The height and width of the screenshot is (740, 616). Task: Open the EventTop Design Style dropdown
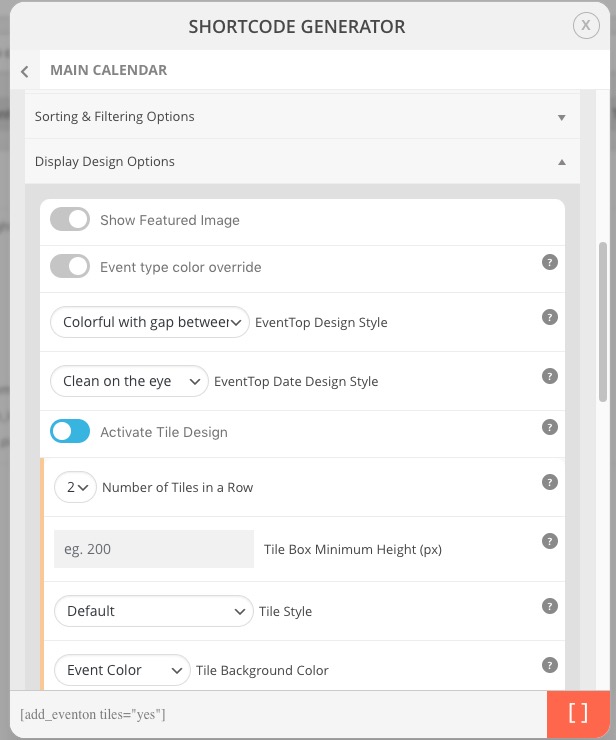click(150, 322)
